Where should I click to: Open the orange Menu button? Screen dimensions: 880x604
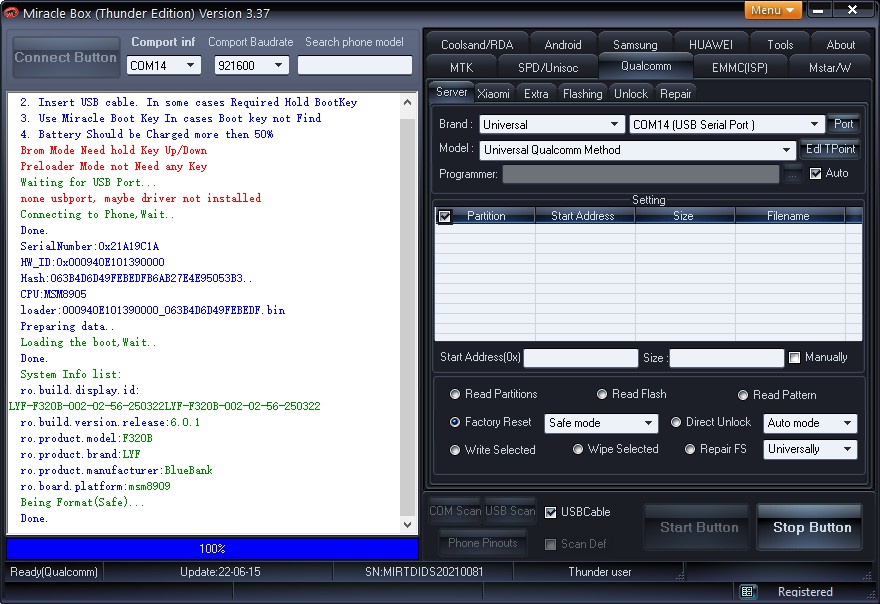pyautogui.click(x=773, y=10)
